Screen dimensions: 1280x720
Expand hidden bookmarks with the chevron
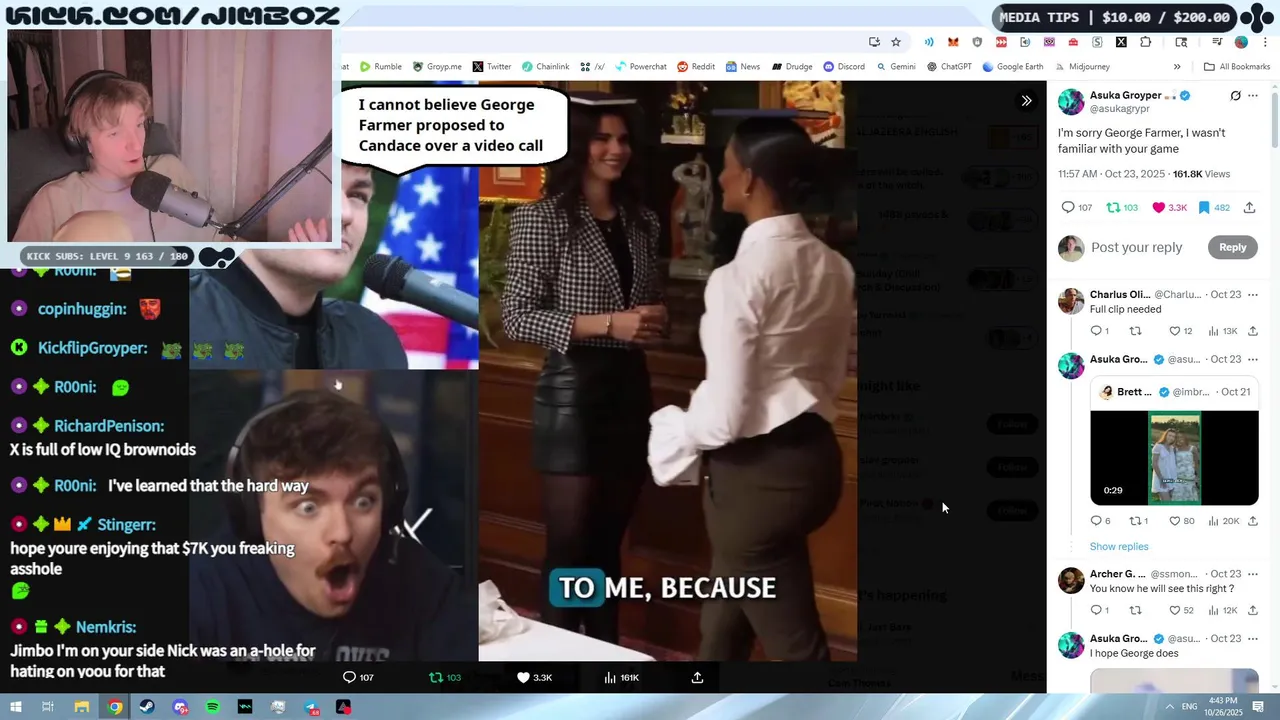pos(1177,67)
